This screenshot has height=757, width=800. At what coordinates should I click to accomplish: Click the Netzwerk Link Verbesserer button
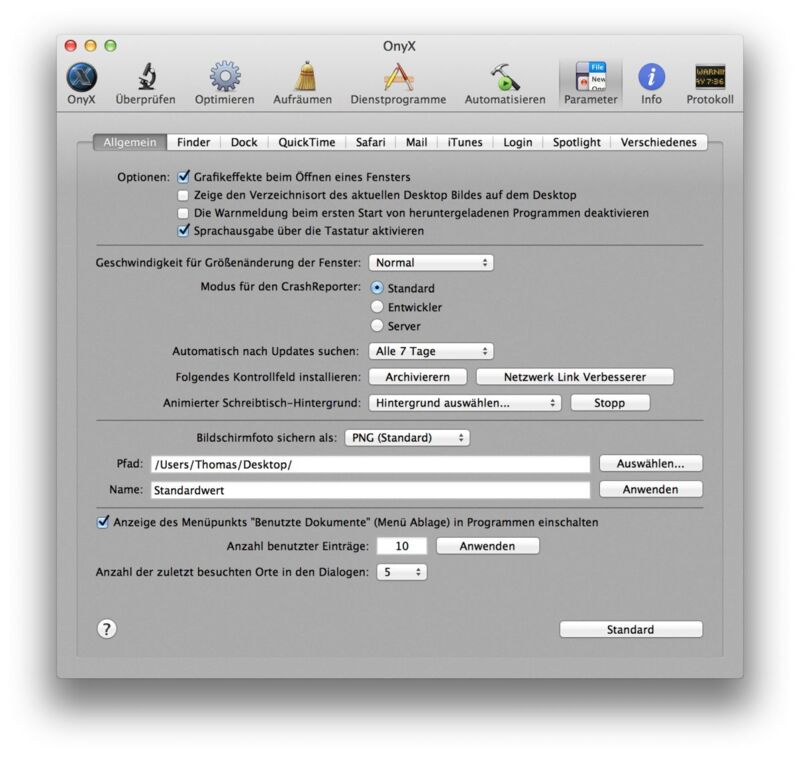click(574, 377)
